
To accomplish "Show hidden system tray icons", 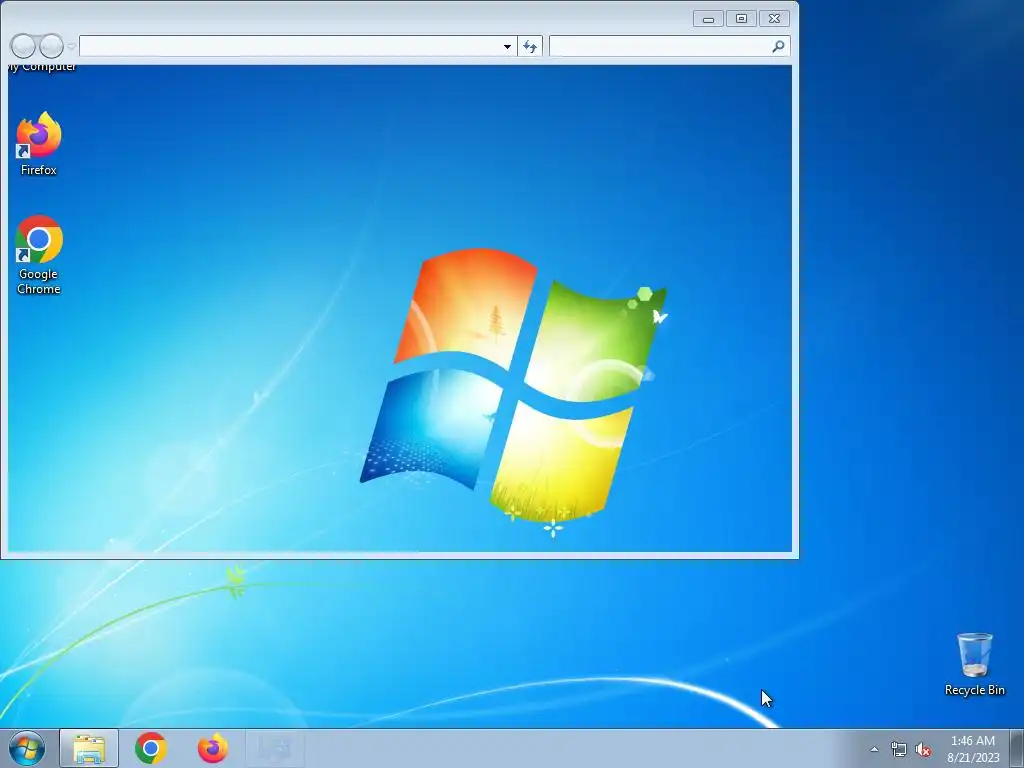I will tap(874, 749).
